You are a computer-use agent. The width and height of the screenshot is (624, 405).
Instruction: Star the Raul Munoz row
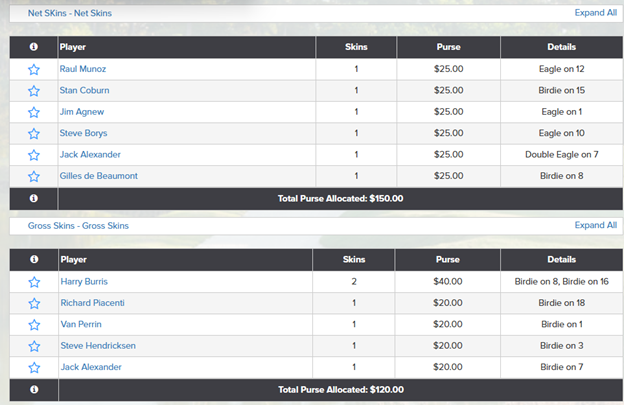34,70
